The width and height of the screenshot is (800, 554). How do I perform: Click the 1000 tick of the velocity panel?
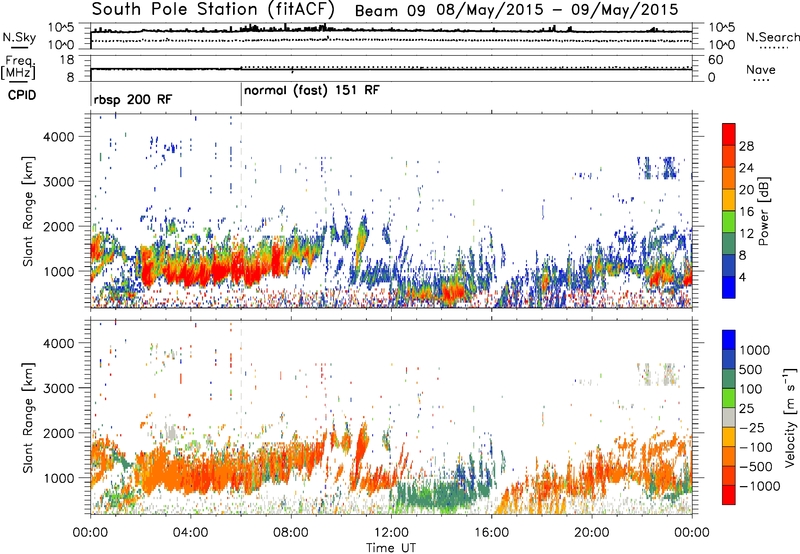tap(58, 478)
